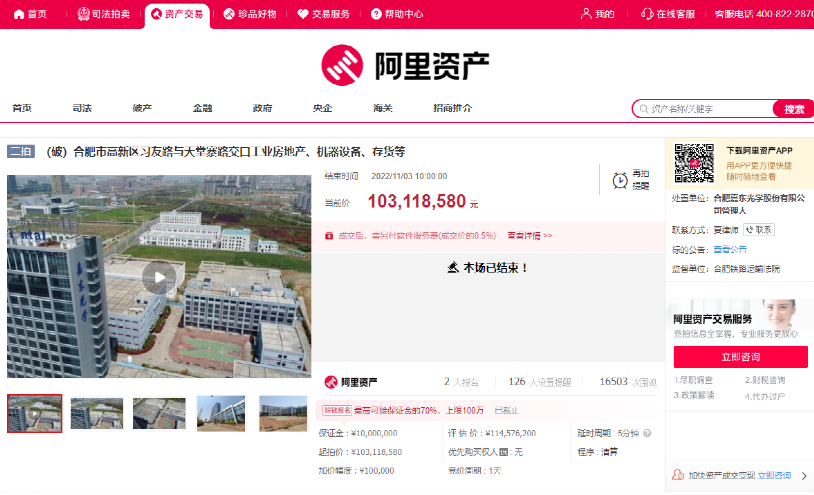
Task: Open 司法拍卖 in the top bar
Action: click(103, 14)
